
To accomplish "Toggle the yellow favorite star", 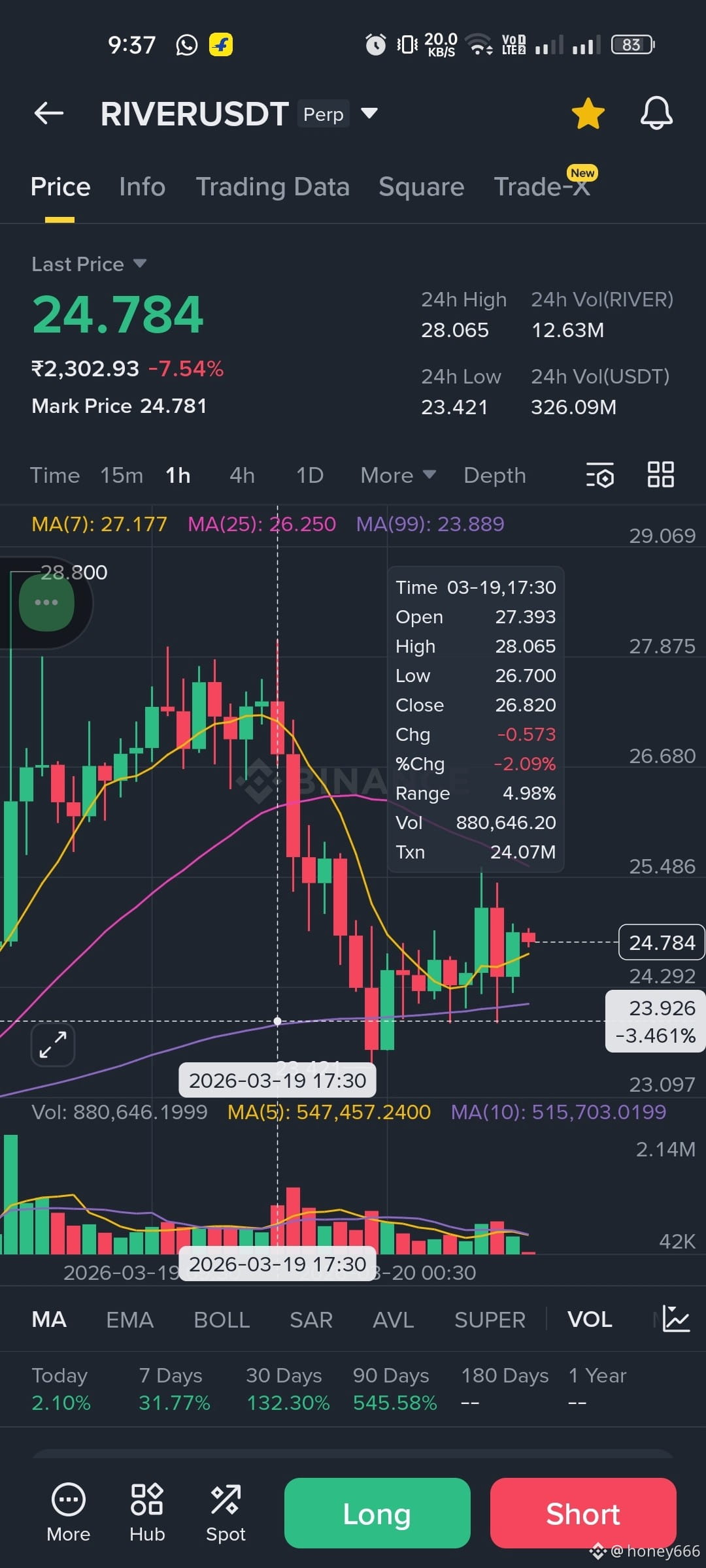I will [x=588, y=114].
